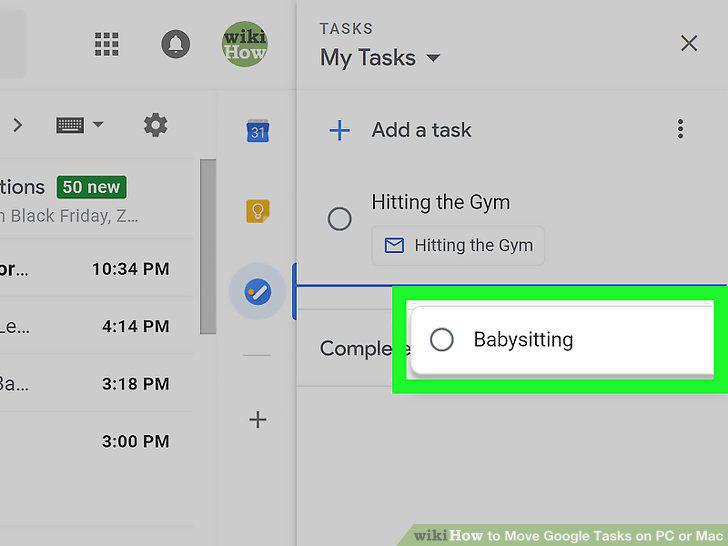This screenshot has height=546, width=728.
Task: Click the Gmail inbox scrollbar thumb
Action: [x=208, y=246]
